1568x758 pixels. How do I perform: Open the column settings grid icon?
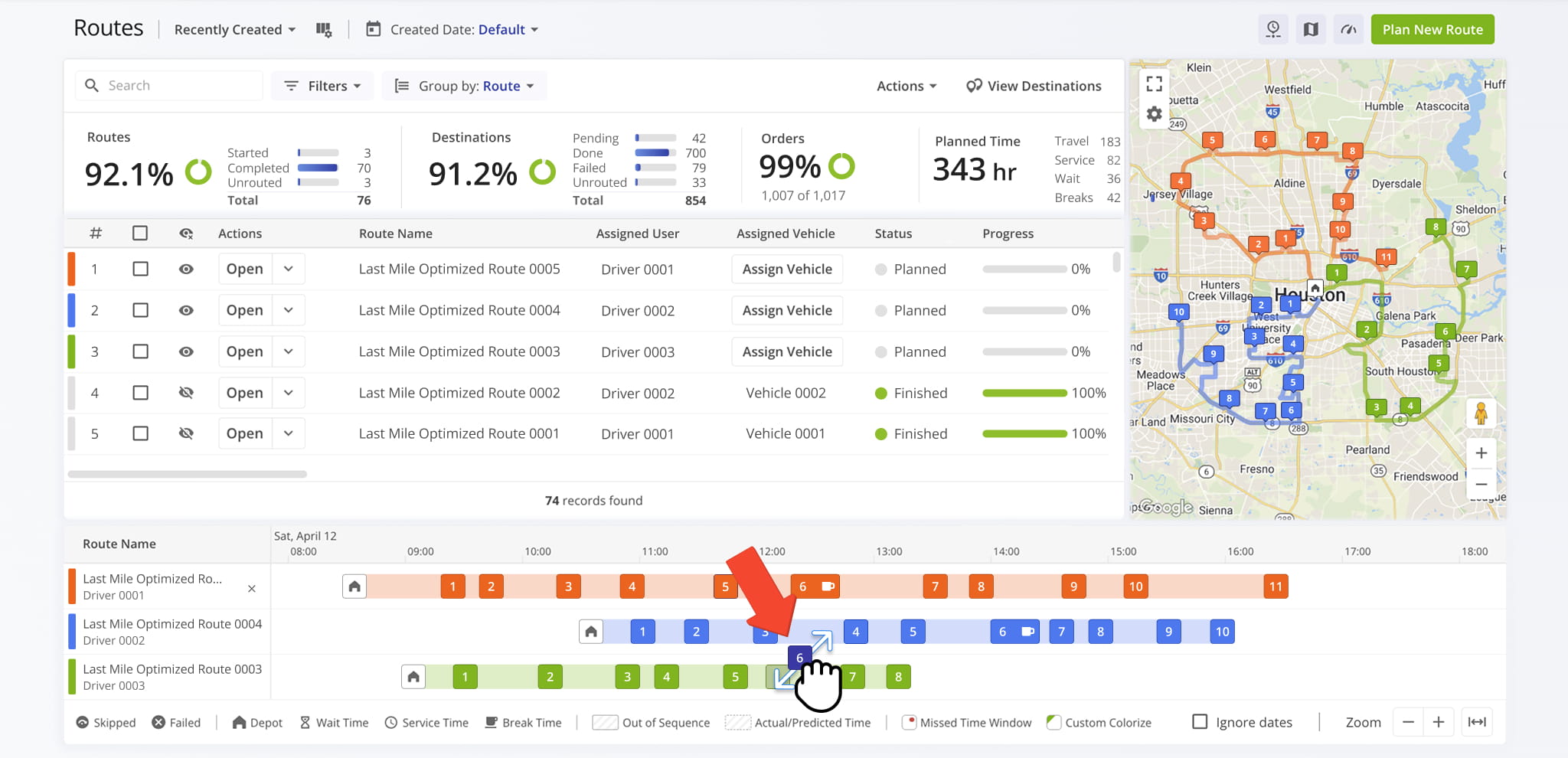pos(324,30)
